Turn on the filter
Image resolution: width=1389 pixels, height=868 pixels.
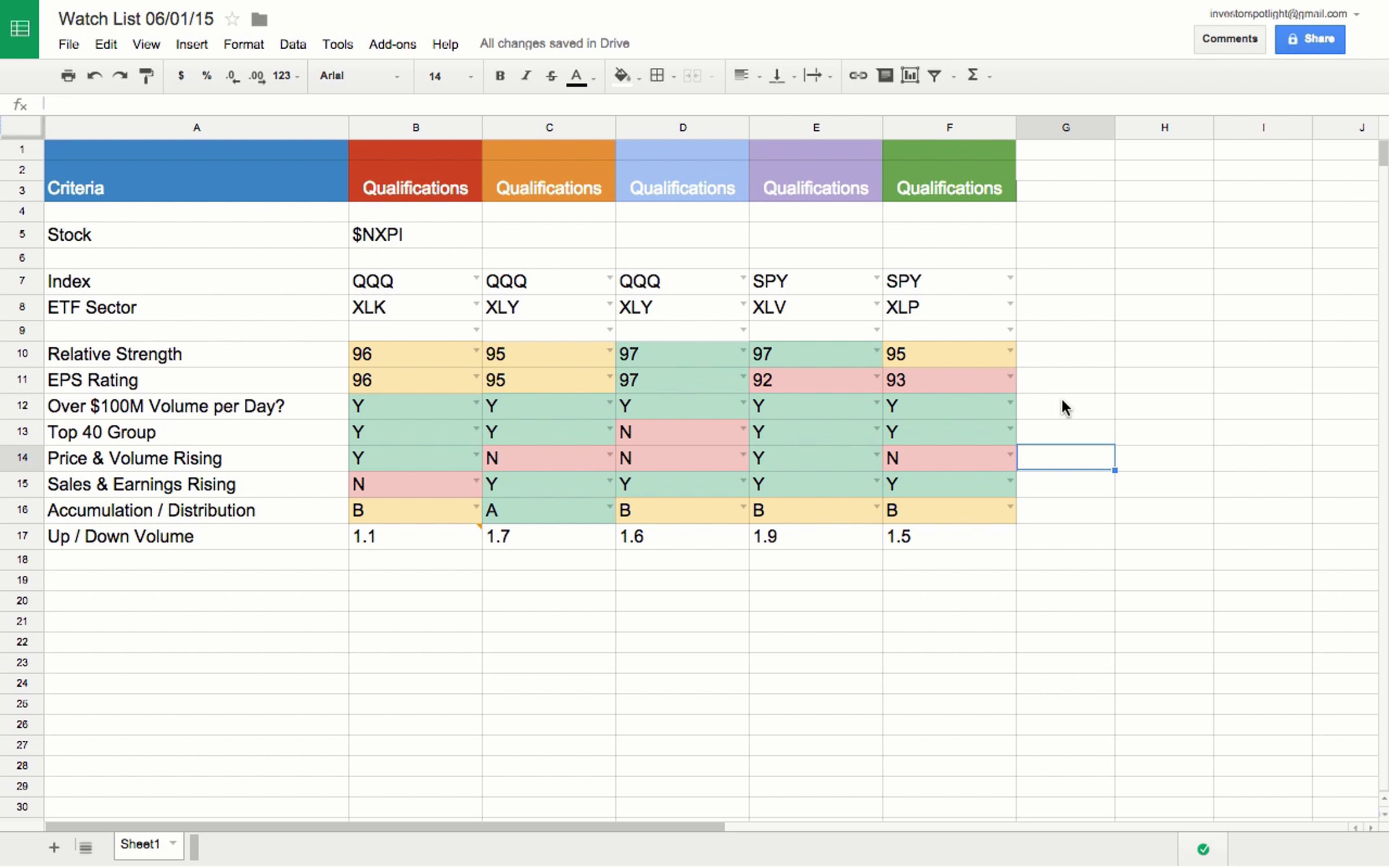coord(934,76)
